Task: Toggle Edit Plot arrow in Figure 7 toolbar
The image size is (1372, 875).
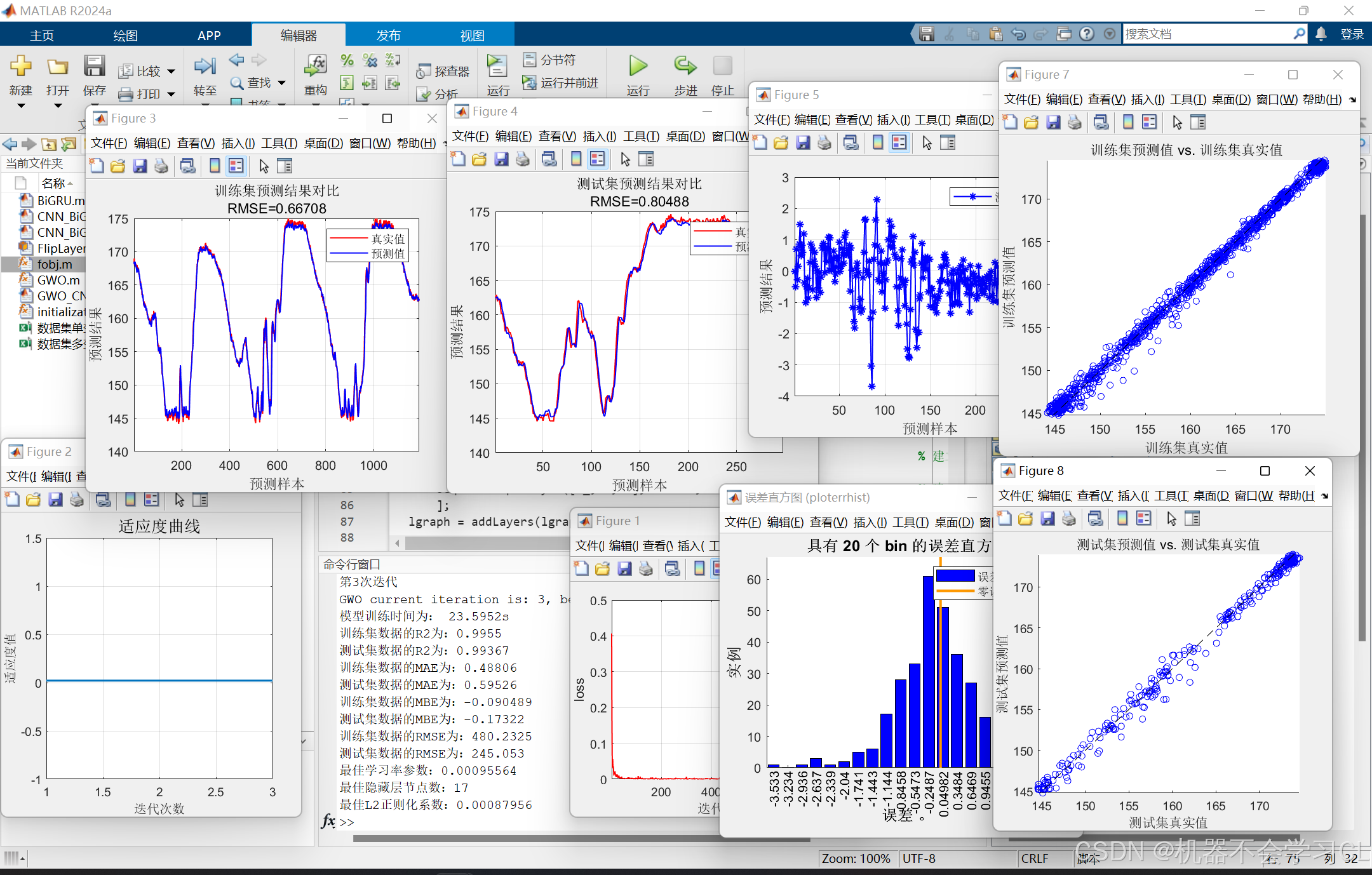Action: pyautogui.click(x=1177, y=123)
